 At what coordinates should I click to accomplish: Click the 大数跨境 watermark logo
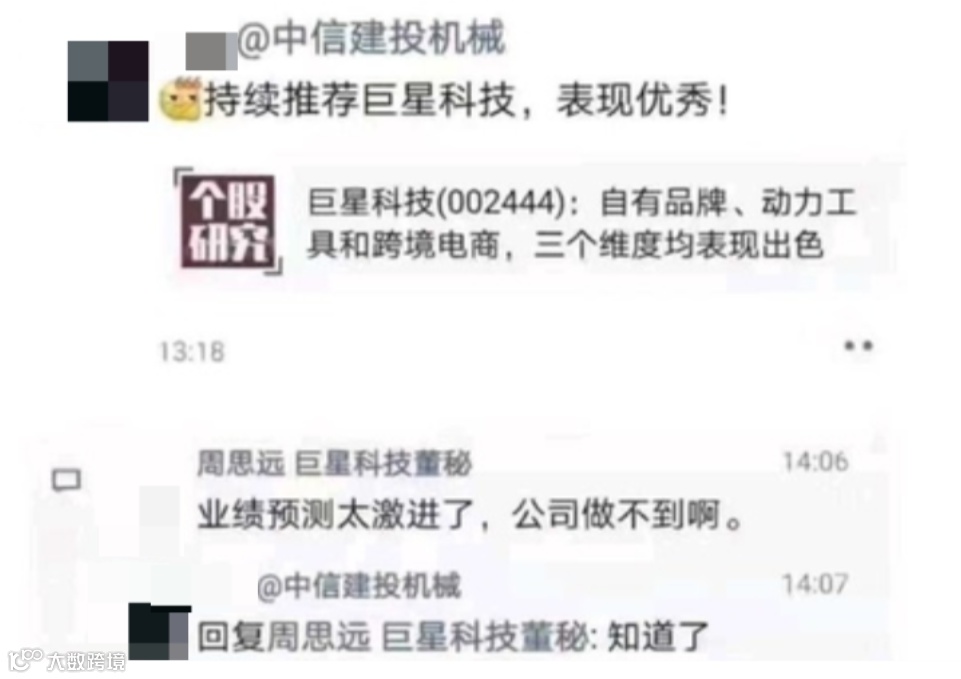67,660
